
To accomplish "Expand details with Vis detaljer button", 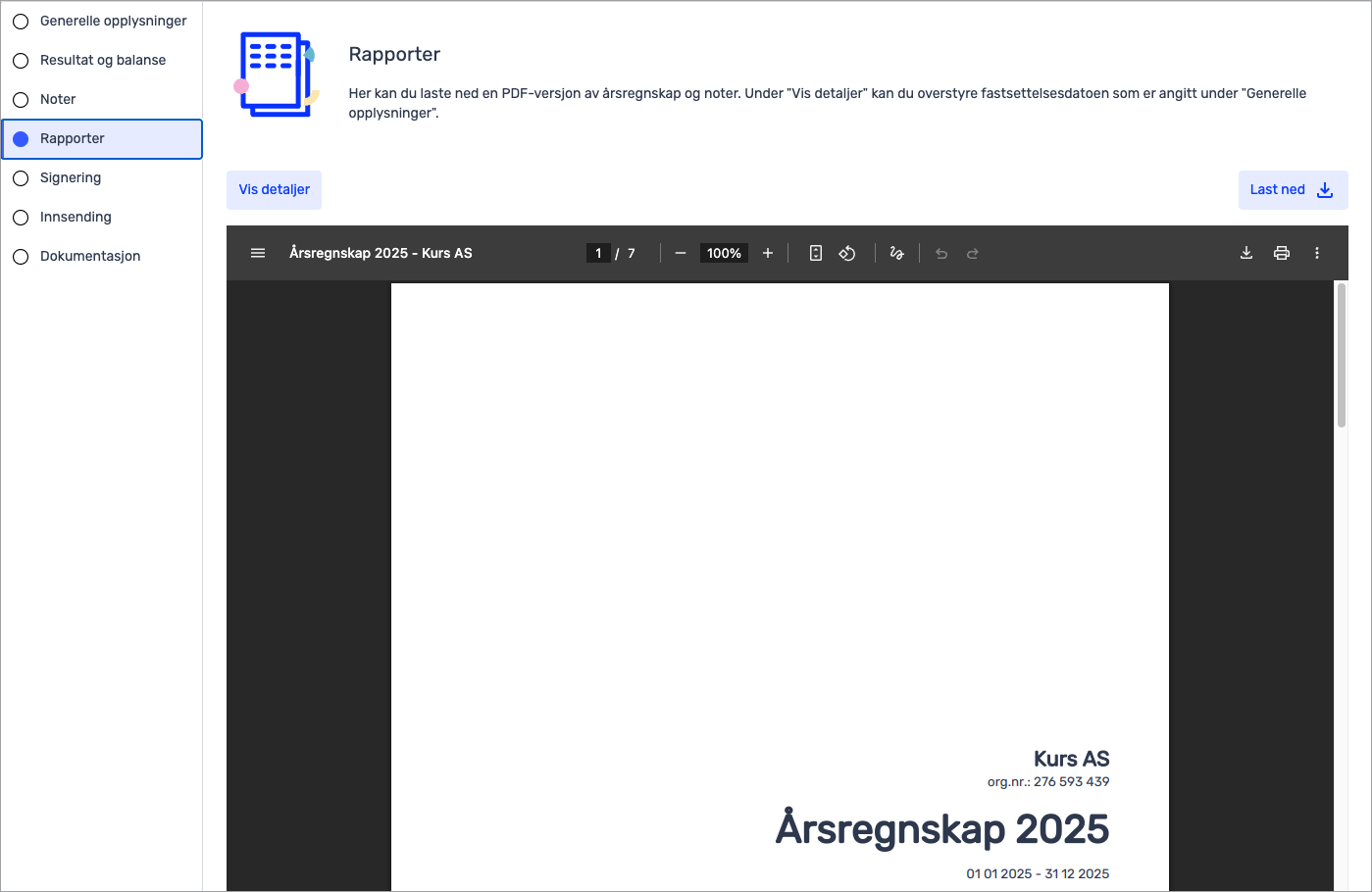I will [275, 190].
